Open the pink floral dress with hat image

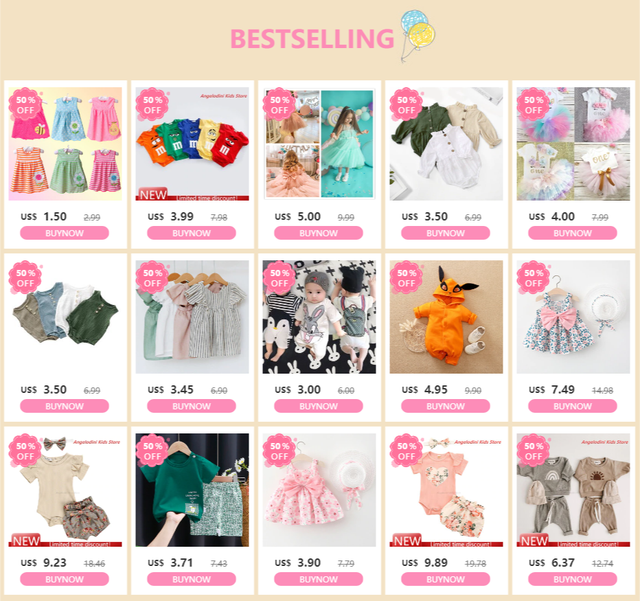click(319, 490)
